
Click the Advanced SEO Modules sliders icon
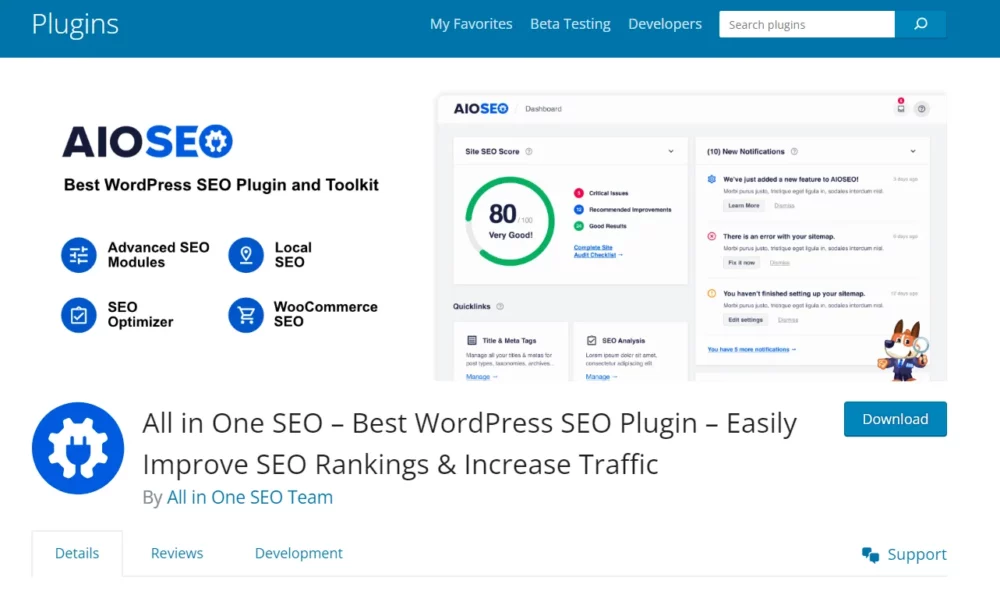78,255
